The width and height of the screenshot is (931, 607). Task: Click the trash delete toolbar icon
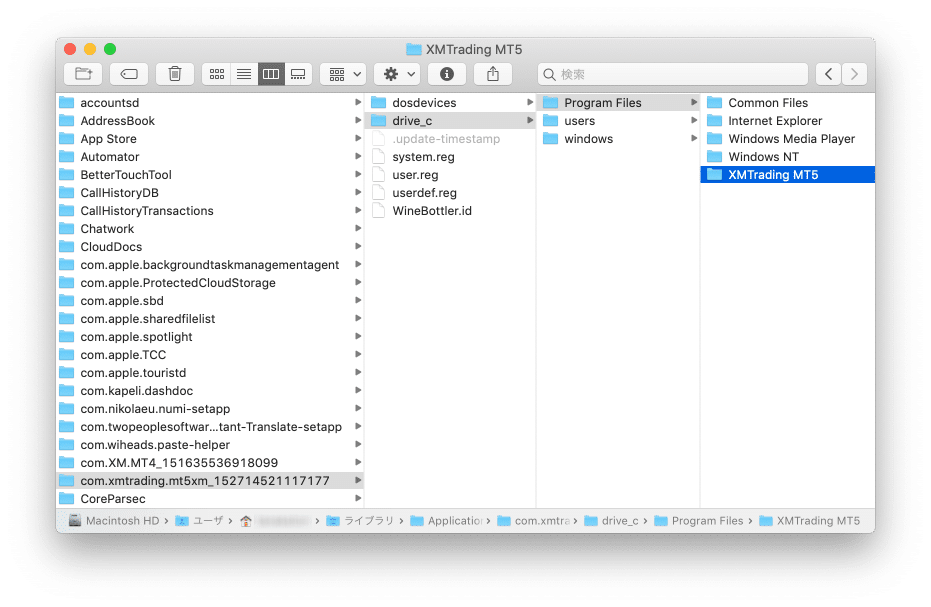coord(175,74)
